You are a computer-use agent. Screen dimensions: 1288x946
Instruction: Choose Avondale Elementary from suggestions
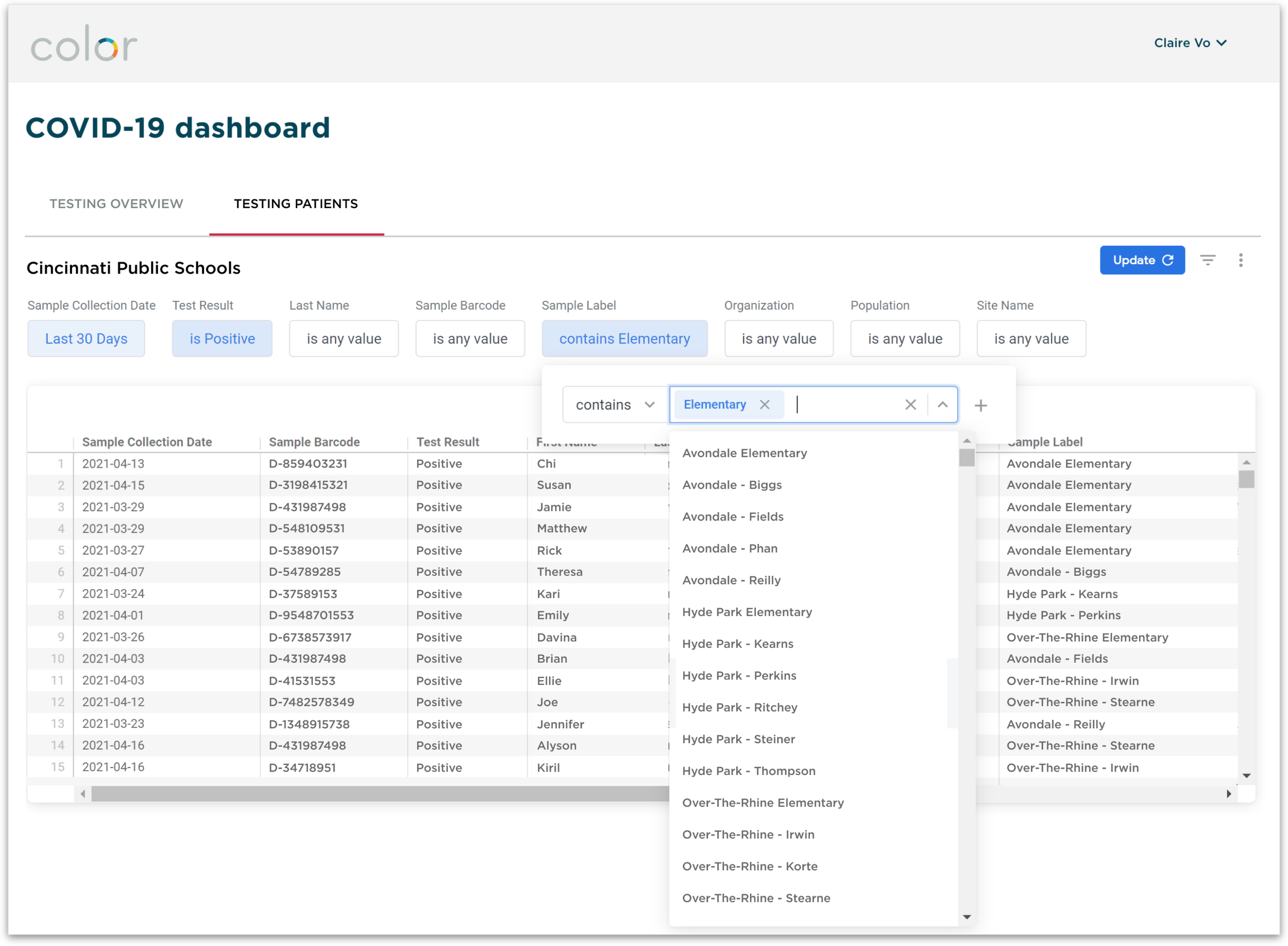814,453
